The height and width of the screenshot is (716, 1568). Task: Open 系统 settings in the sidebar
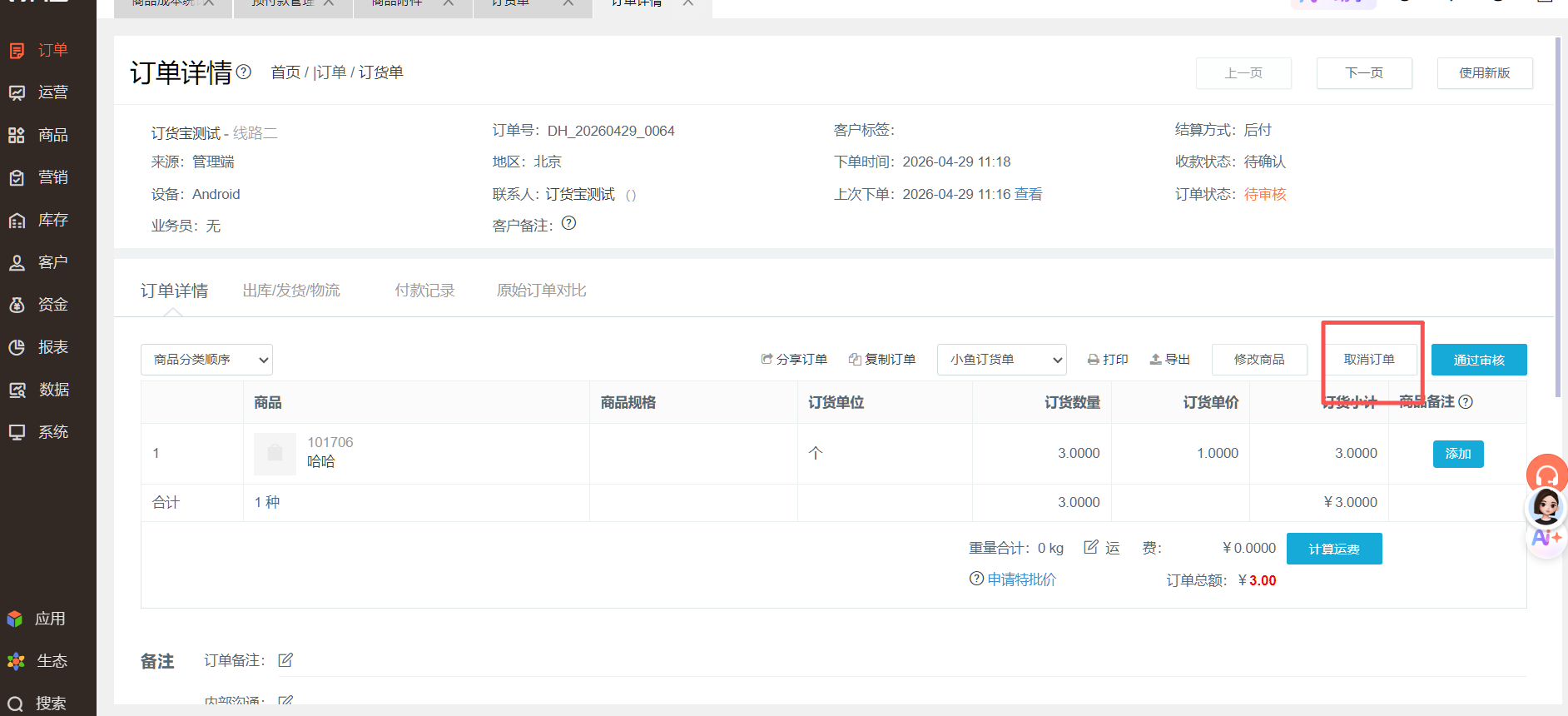(38, 432)
